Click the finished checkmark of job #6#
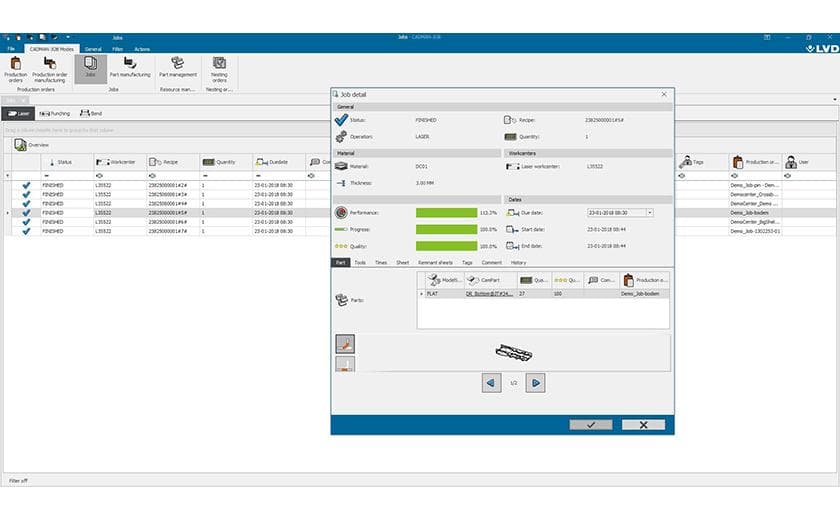This screenshot has height=520, width=840. (x=26, y=222)
